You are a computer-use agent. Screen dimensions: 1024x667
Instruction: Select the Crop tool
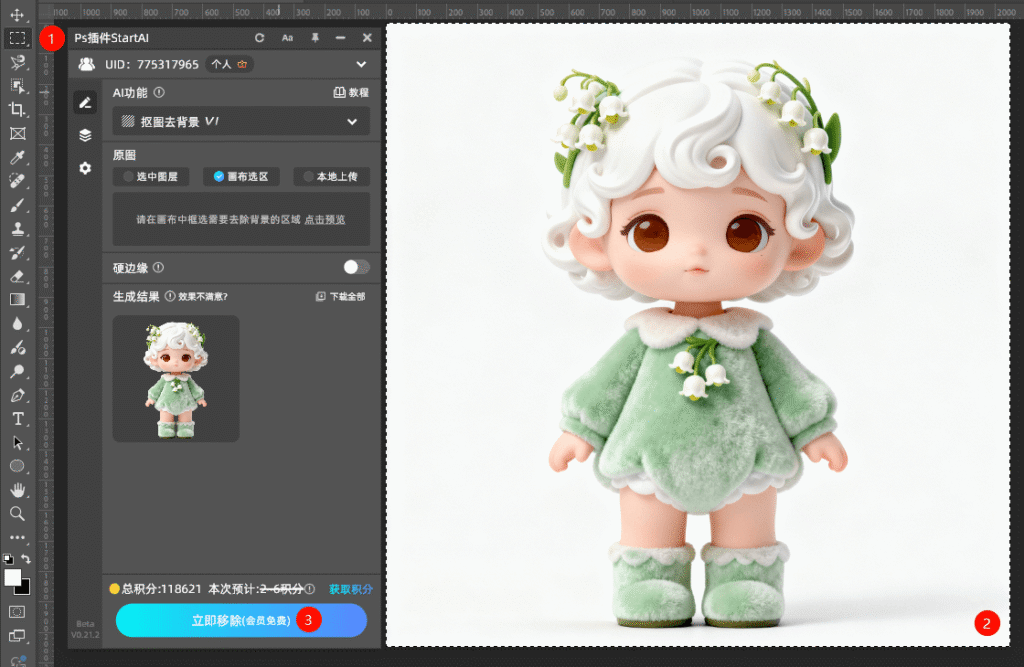pyautogui.click(x=17, y=109)
